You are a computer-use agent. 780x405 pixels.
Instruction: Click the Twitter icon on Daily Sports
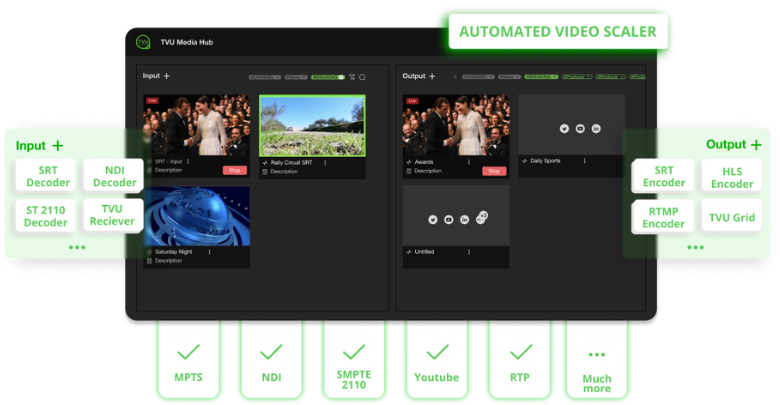coord(564,128)
